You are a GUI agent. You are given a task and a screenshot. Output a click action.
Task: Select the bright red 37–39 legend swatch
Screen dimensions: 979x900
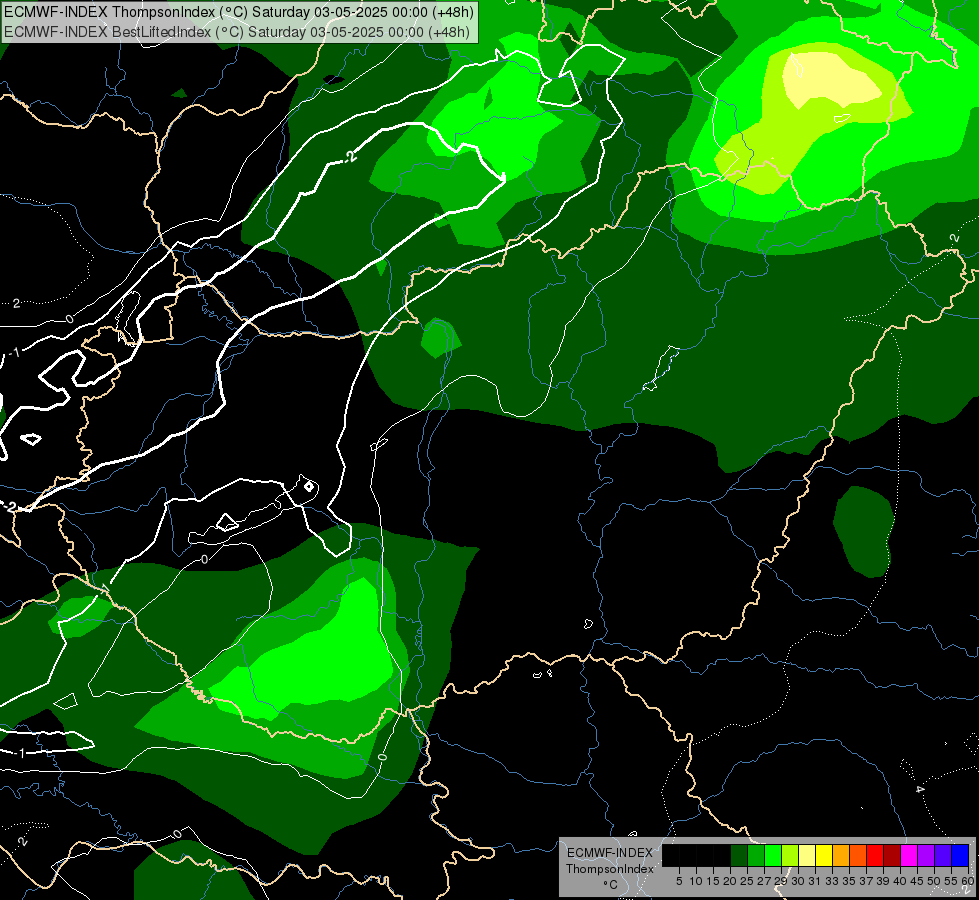(875, 855)
